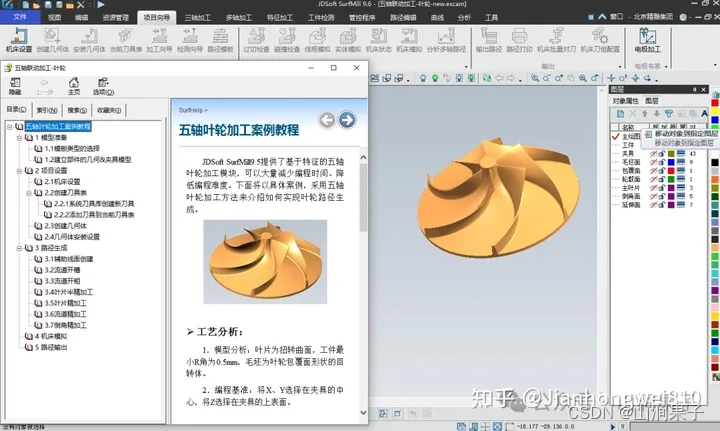The width and height of the screenshot is (720, 431).
Task: Select yellow in the right color palette
Action: point(715,112)
